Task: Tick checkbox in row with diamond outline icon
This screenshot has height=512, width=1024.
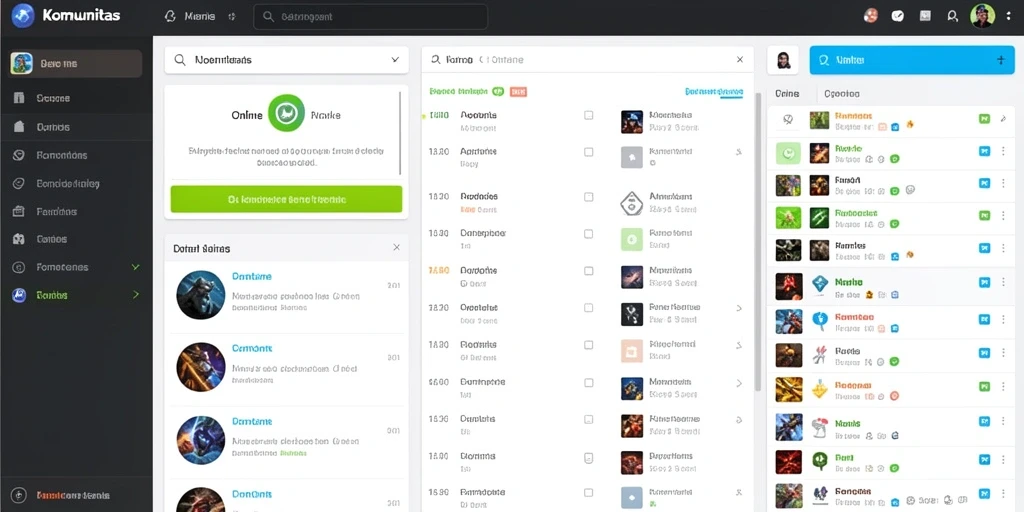Action: point(588,197)
